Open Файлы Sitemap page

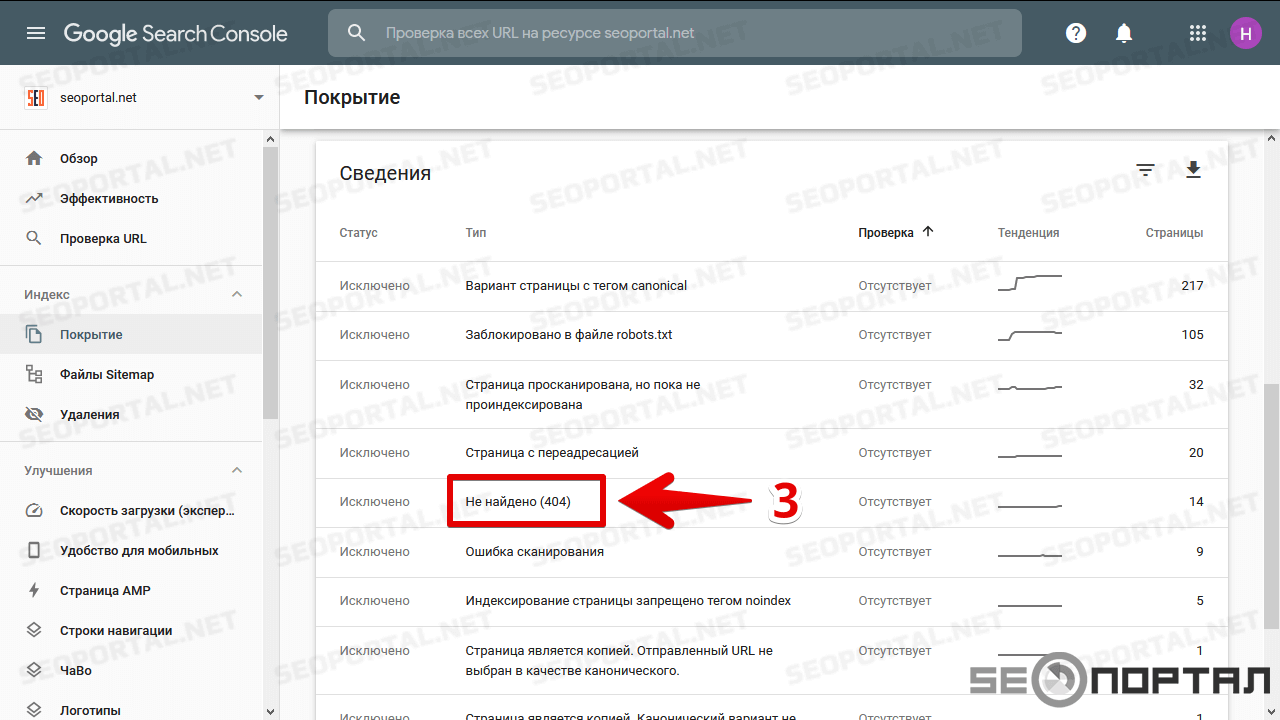coord(106,374)
